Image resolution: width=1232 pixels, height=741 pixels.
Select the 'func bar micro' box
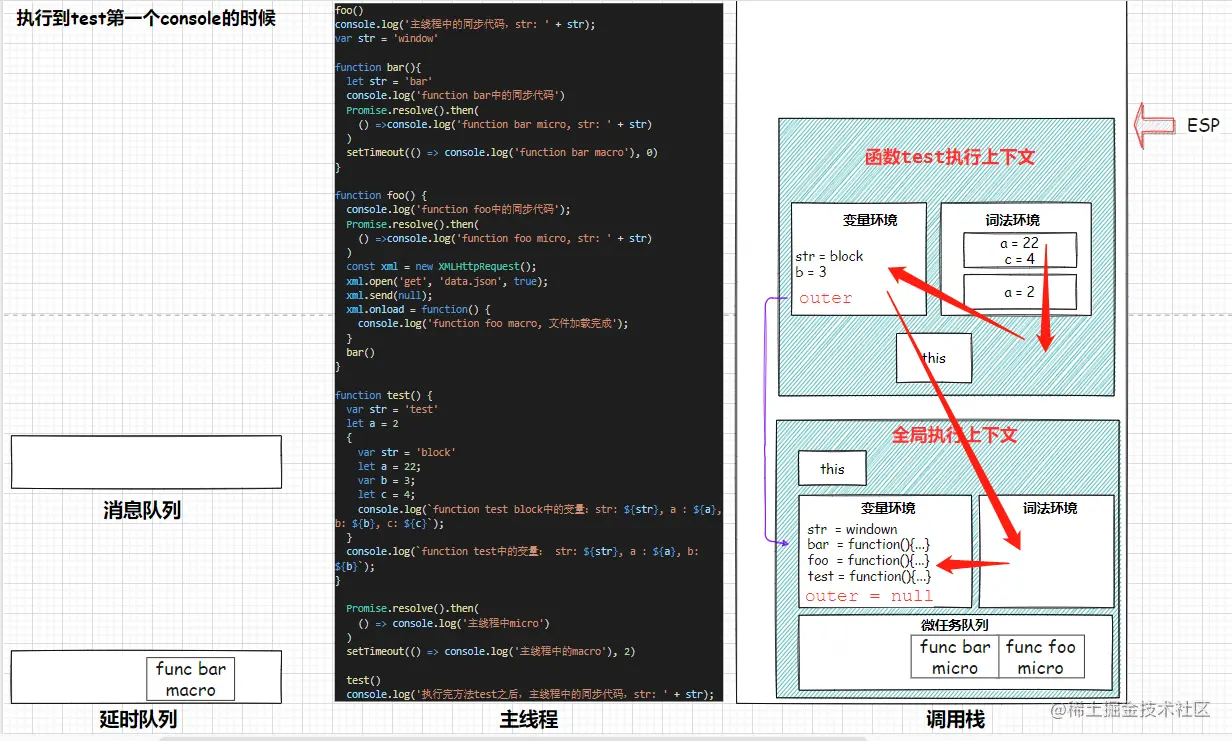pos(955,658)
